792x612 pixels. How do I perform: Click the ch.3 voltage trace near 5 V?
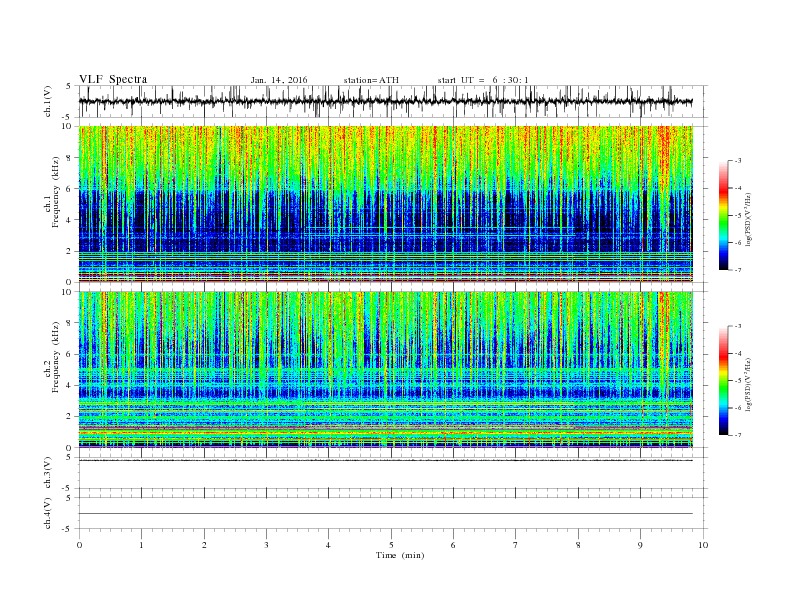[x=385, y=460]
